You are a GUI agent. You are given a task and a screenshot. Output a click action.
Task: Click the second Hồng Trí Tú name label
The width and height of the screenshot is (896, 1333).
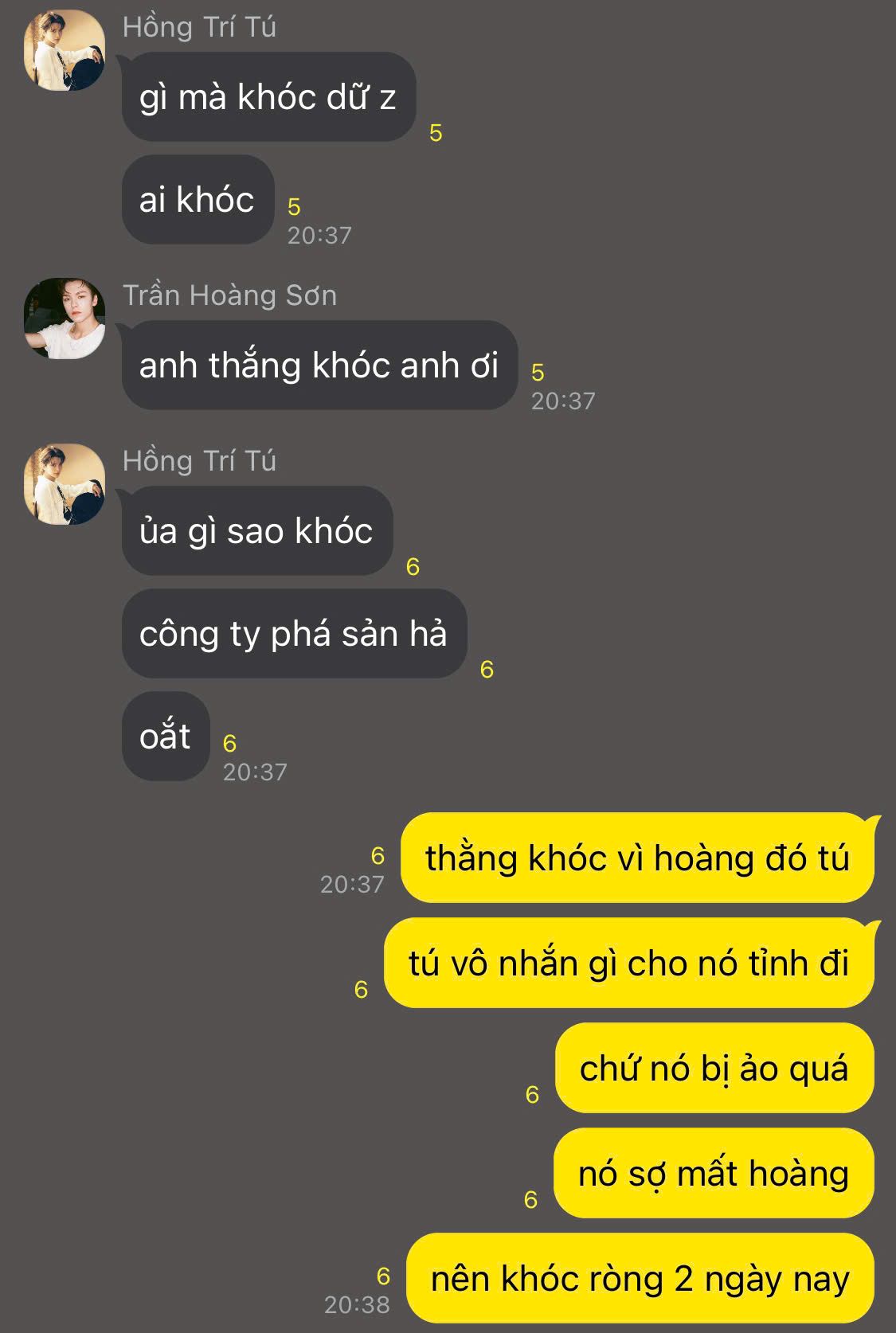click(x=199, y=461)
